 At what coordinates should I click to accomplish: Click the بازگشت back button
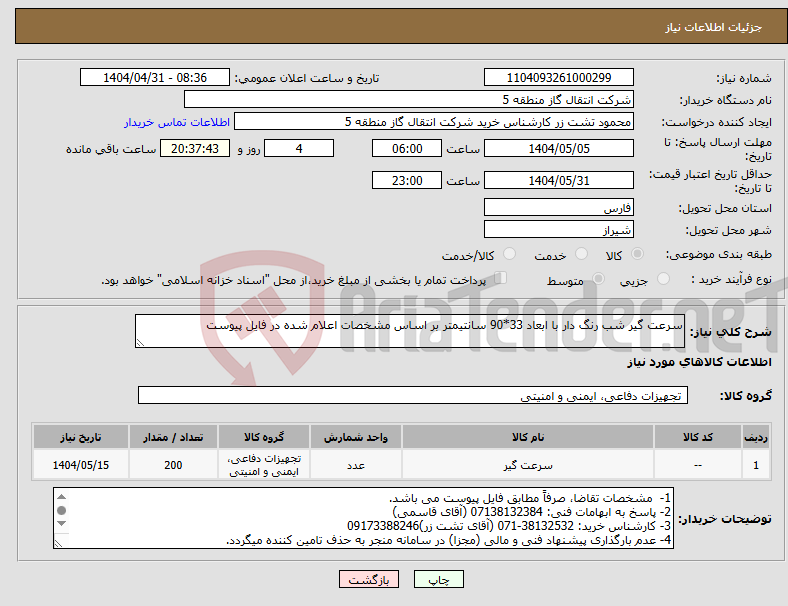tap(369, 579)
